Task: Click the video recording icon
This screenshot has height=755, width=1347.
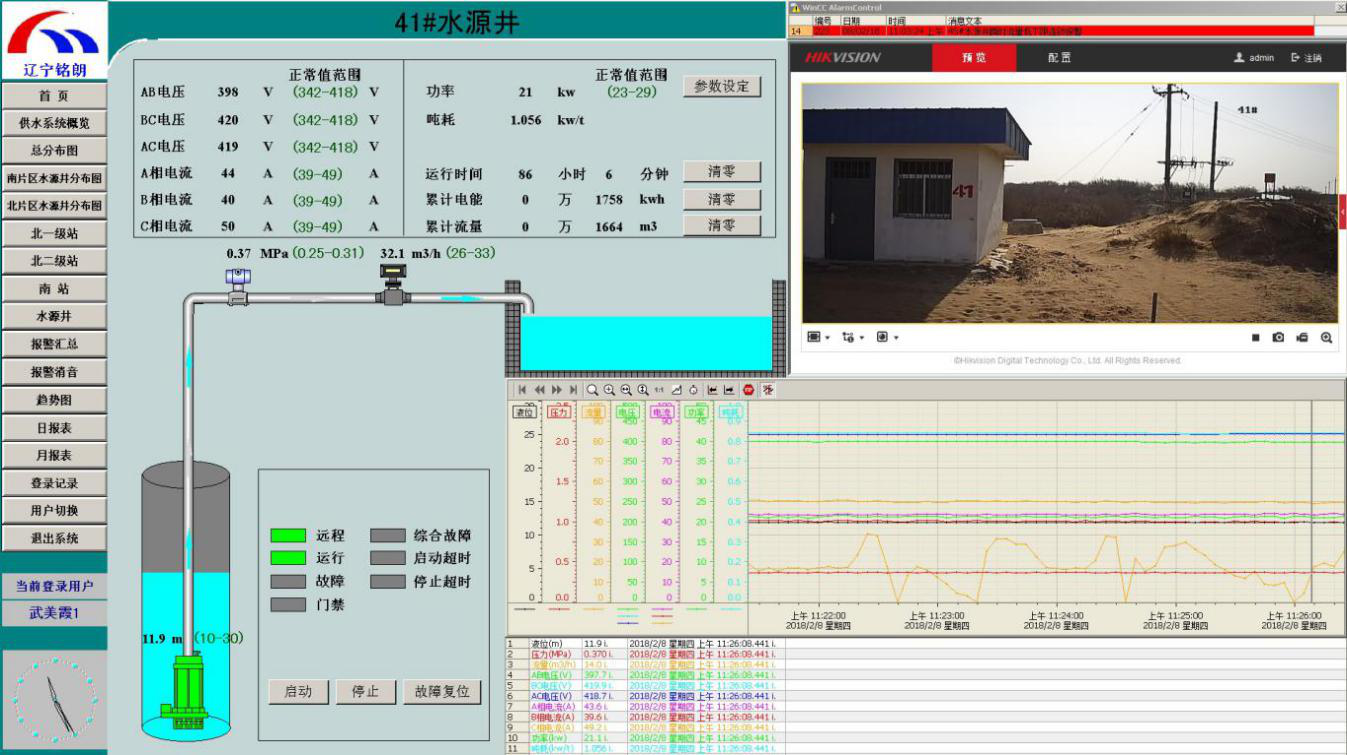Action: [1302, 338]
